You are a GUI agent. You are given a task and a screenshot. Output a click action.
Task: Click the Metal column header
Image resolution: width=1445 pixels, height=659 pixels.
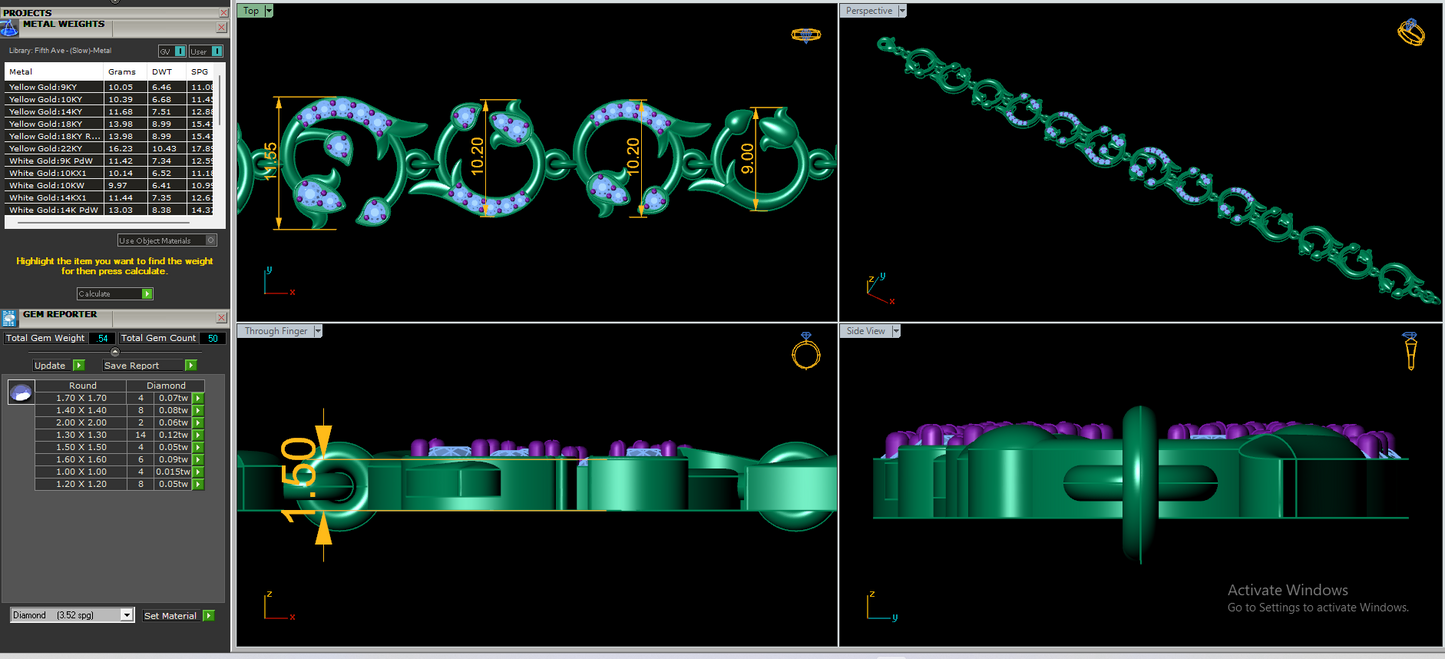[x=54, y=72]
